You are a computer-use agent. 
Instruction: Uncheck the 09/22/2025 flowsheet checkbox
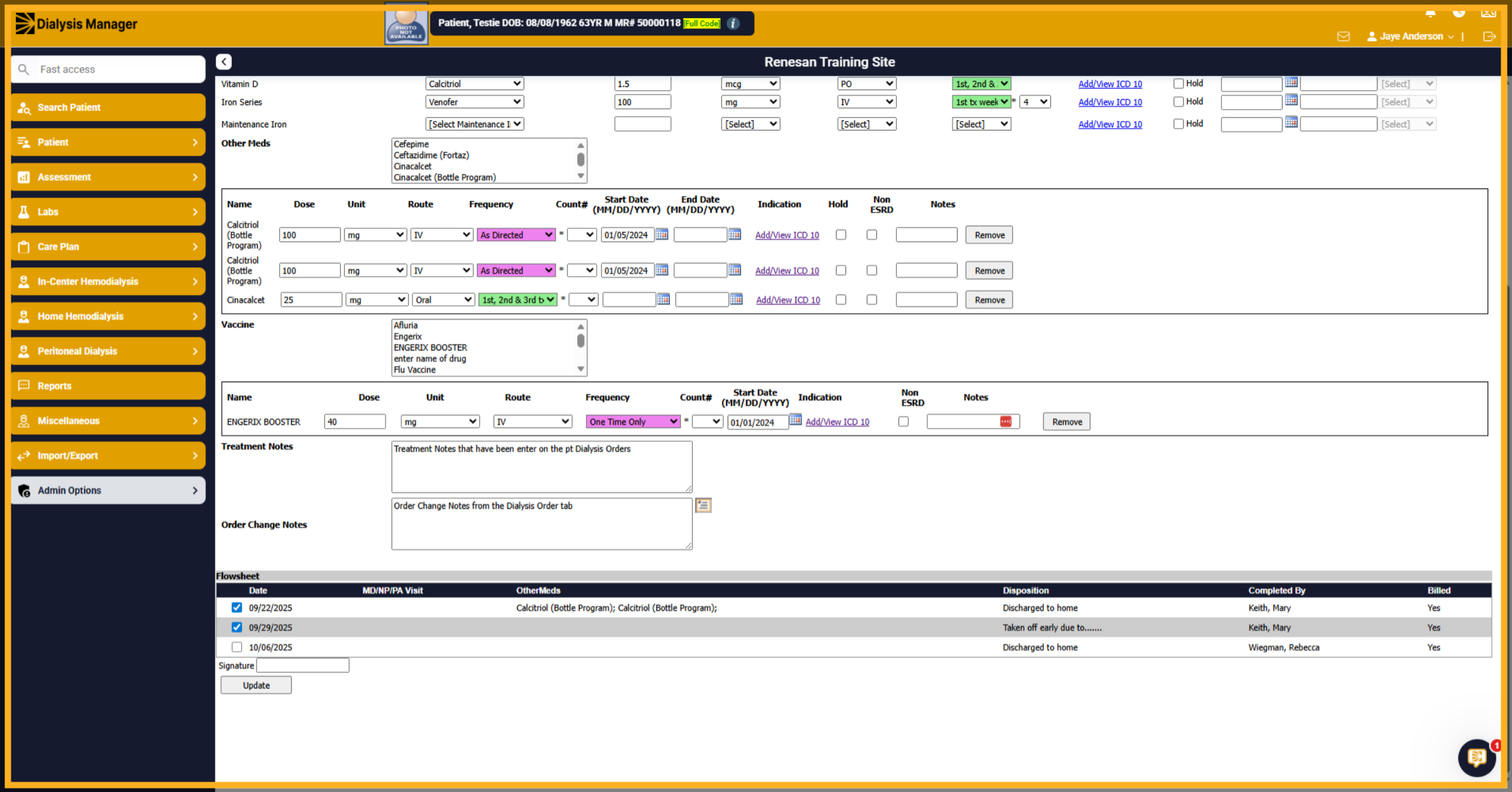pyautogui.click(x=237, y=607)
